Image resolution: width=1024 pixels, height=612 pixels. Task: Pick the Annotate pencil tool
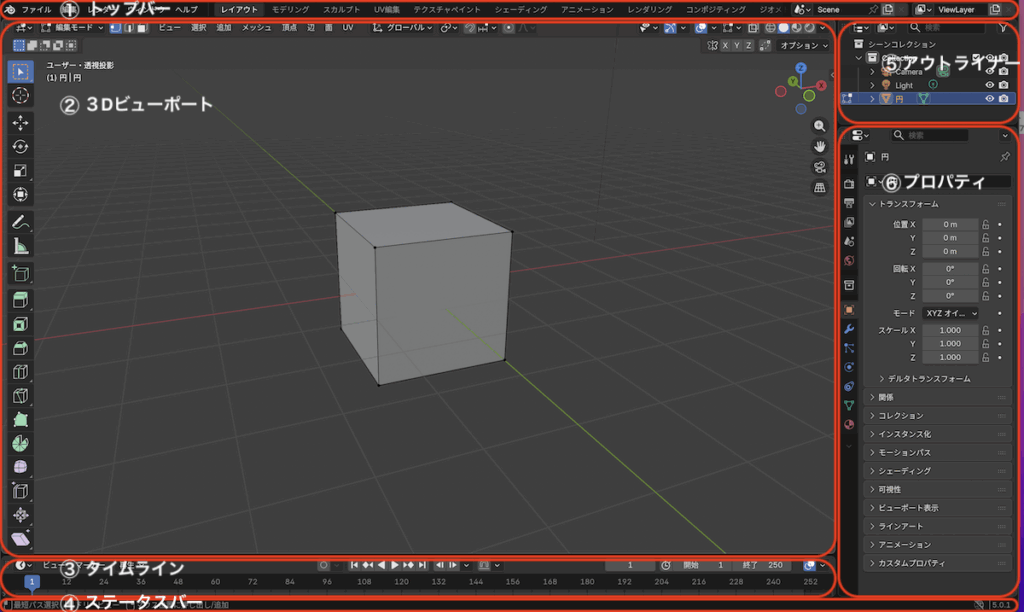(x=20, y=221)
